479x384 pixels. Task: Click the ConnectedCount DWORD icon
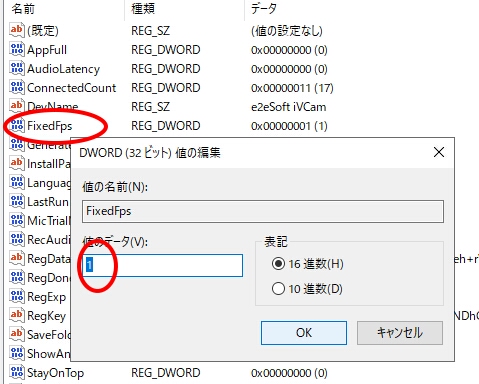click(17, 87)
